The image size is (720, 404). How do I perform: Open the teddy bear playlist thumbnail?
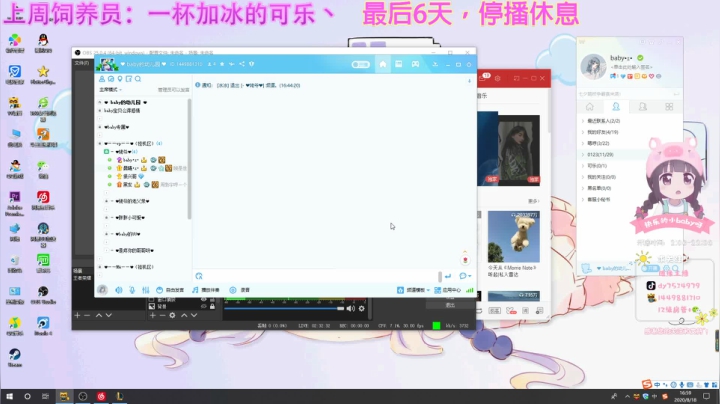513,236
